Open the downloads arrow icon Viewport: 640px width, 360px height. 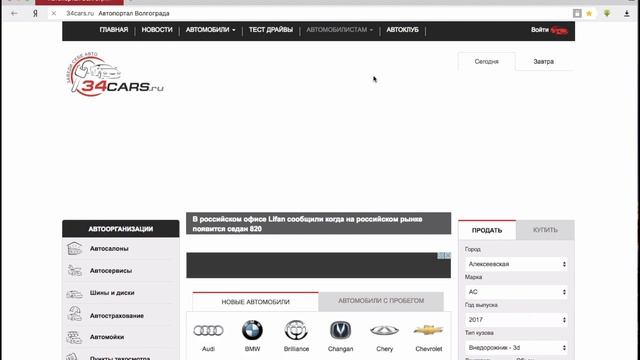[627, 13]
